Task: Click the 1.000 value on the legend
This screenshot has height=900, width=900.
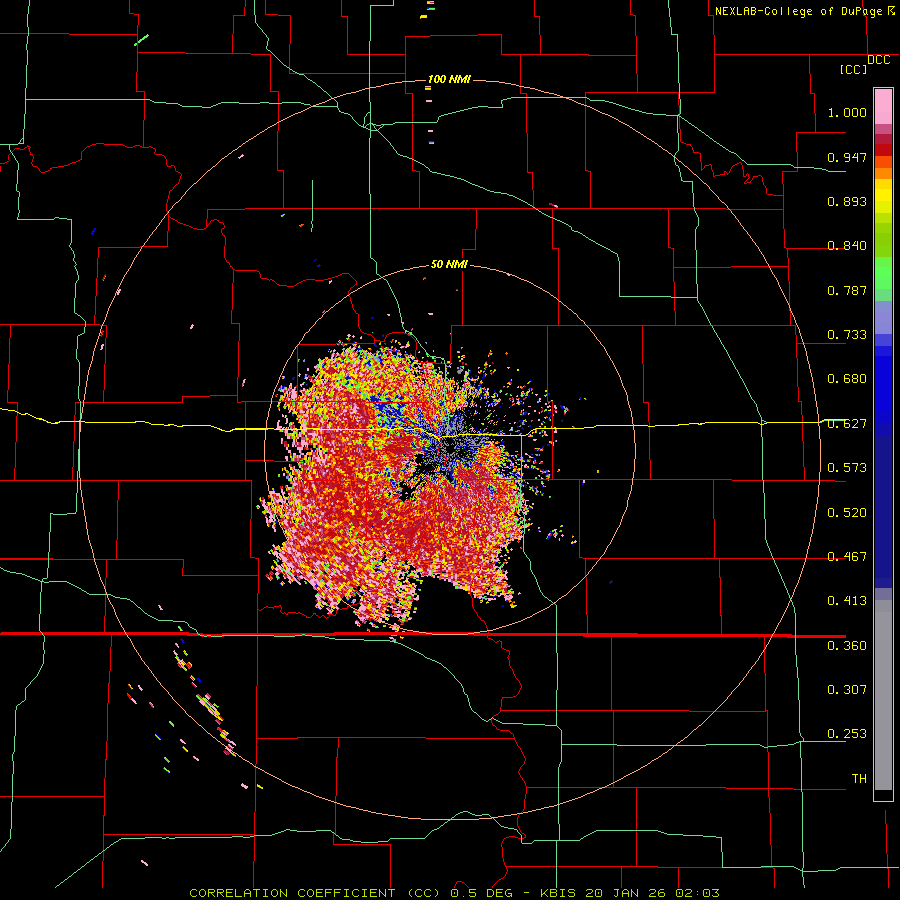Action: (847, 112)
